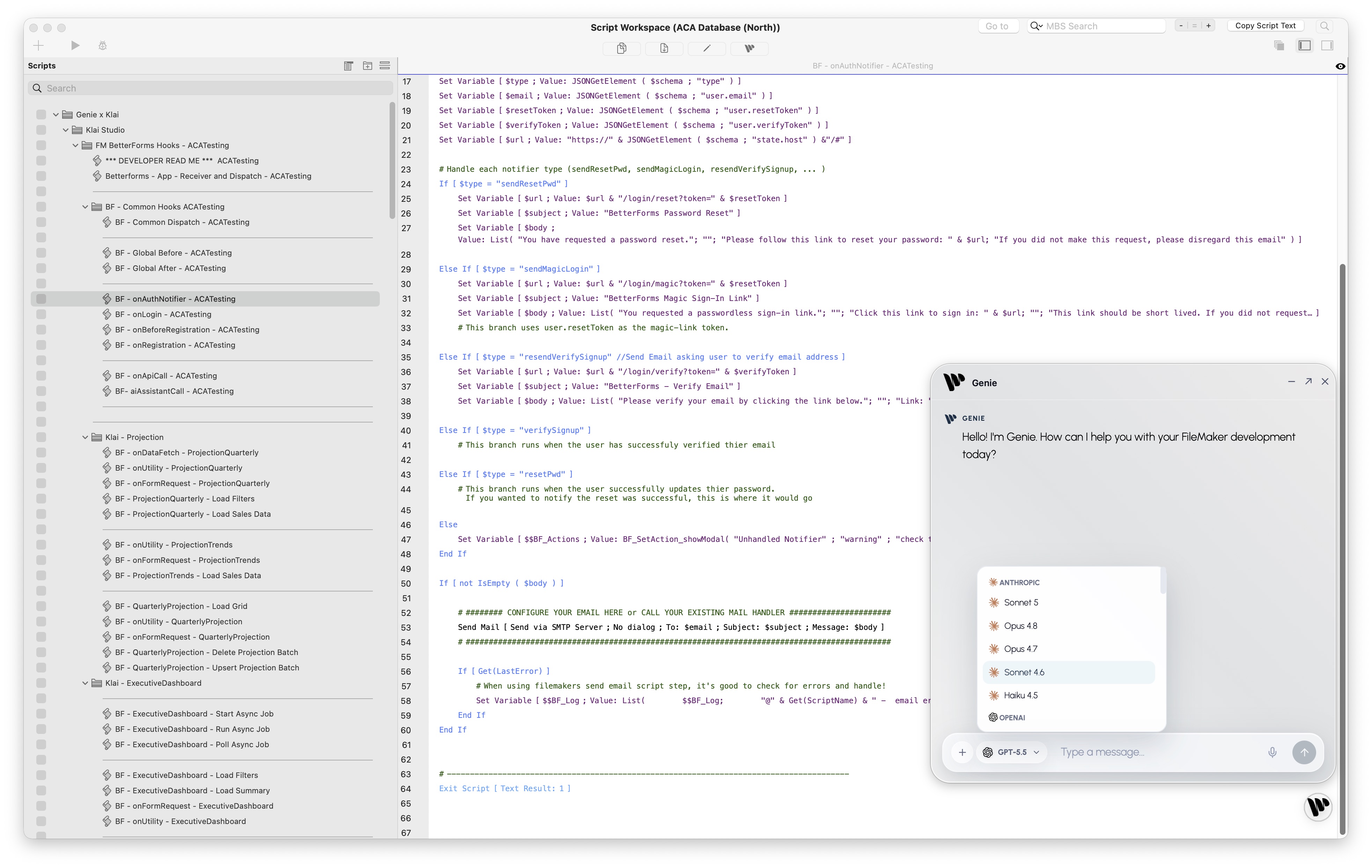Toggle checkbox beside Genie x Klai folder
This screenshot has width=1372, height=868.
click(x=41, y=115)
